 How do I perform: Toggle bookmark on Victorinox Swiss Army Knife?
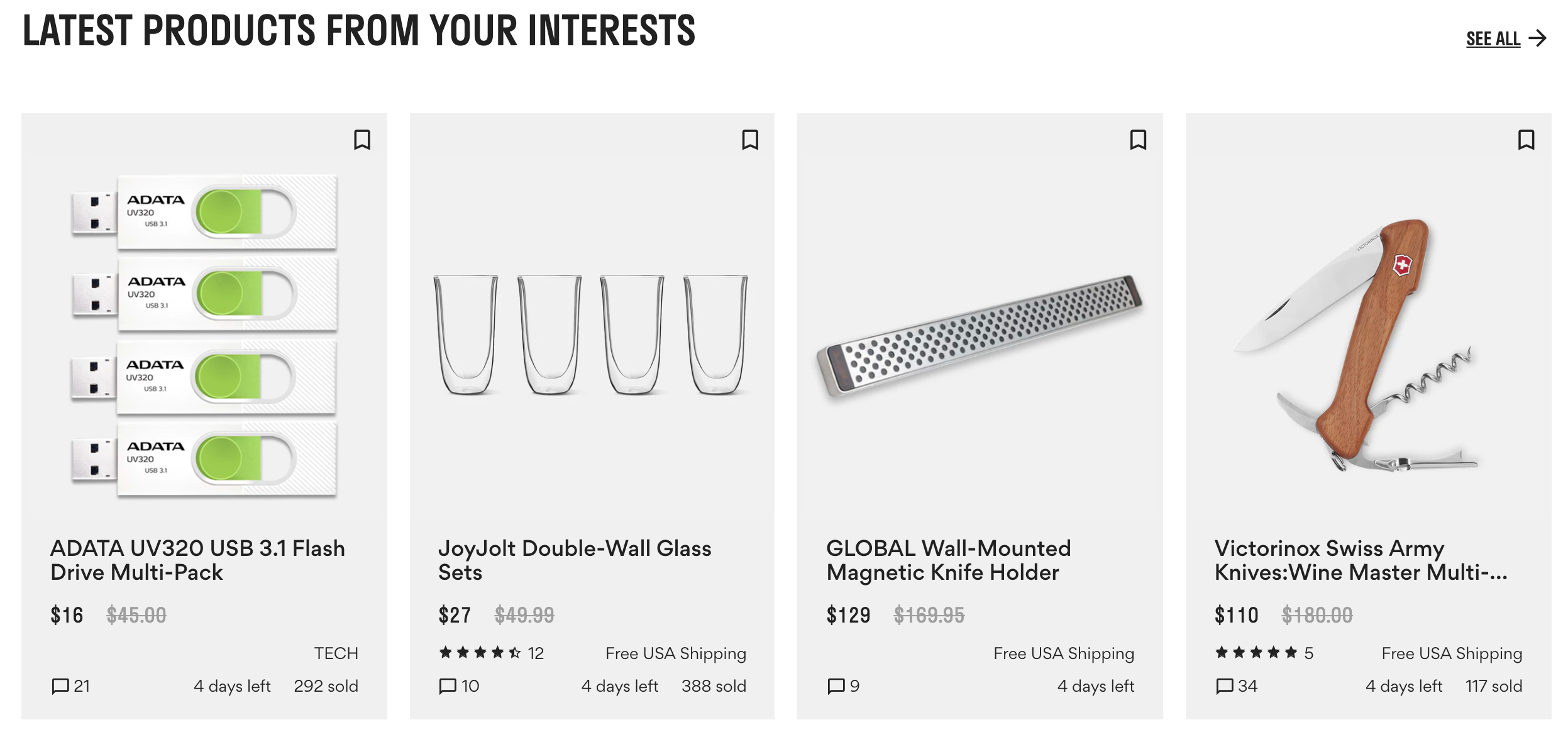pyautogui.click(x=1526, y=140)
